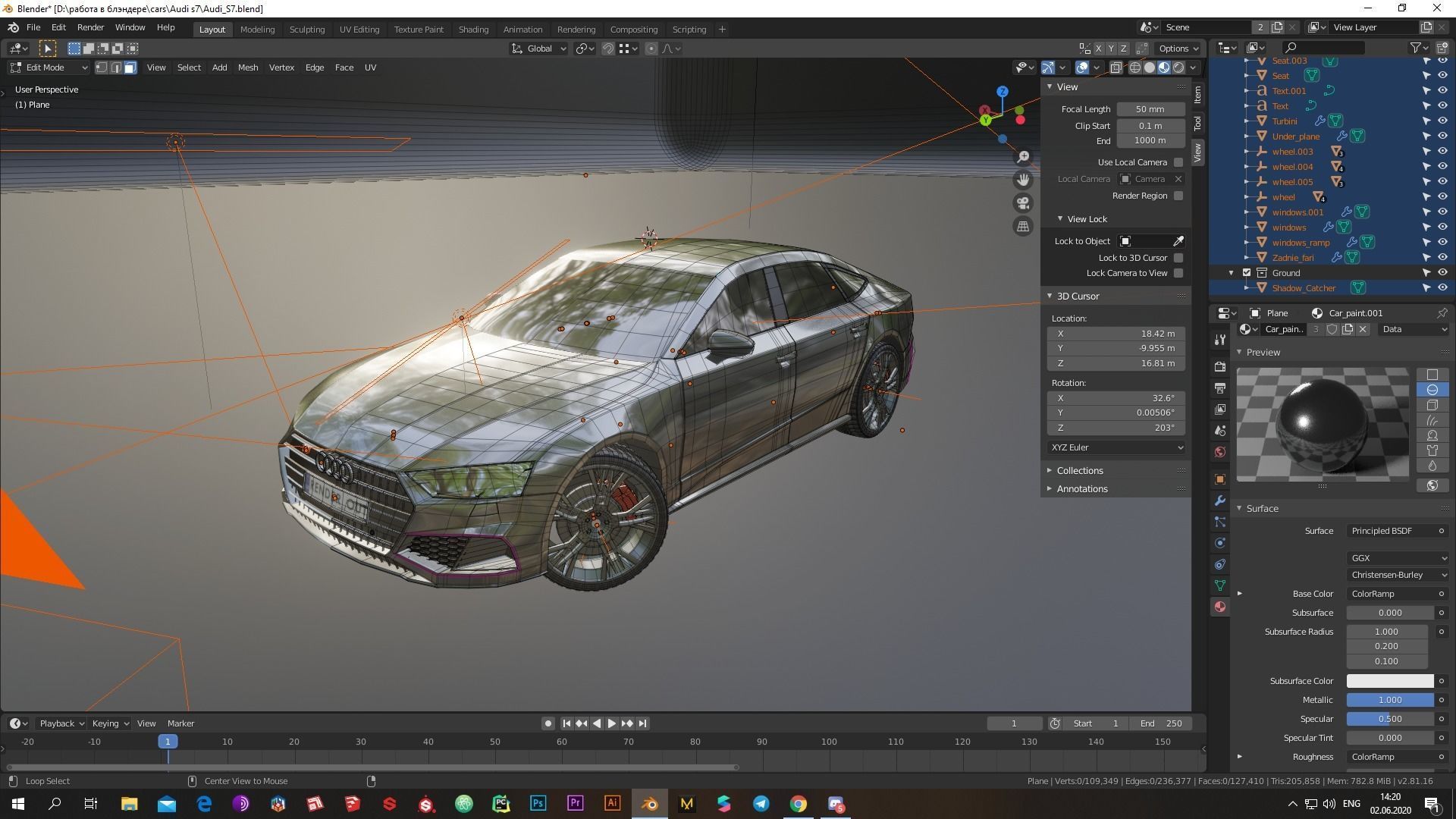Switch to the Shading workspace tab
The width and height of the screenshot is (1456, 819).
pos(473,30)
